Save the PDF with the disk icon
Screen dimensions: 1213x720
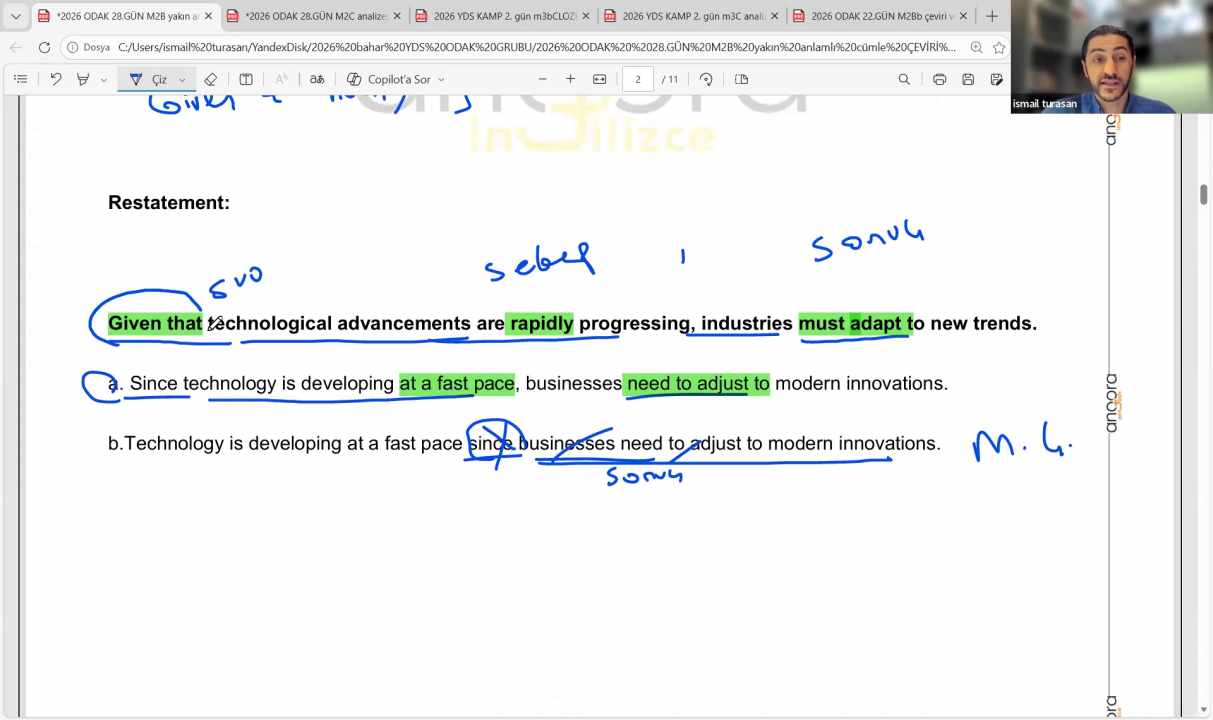tap(968, 79)
